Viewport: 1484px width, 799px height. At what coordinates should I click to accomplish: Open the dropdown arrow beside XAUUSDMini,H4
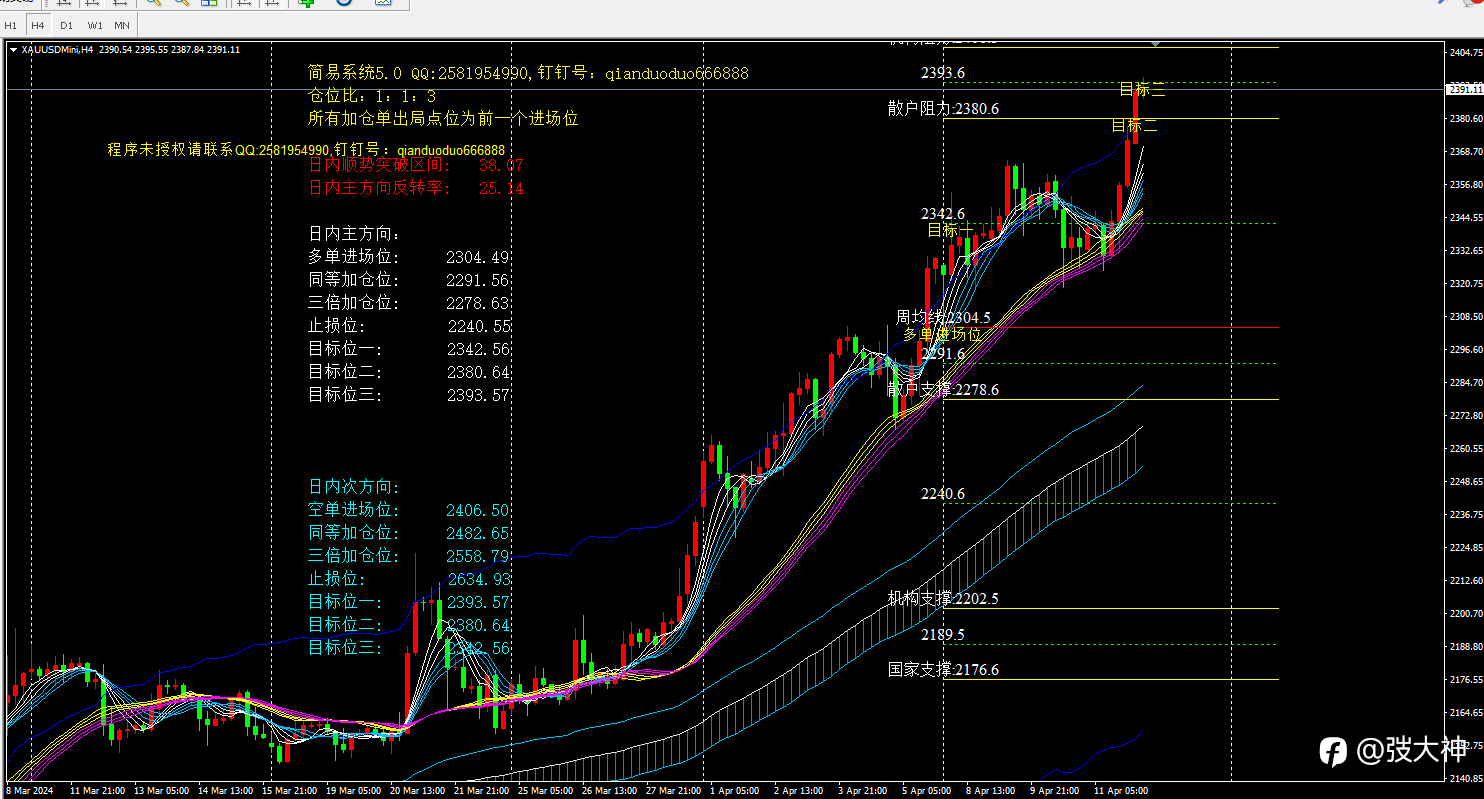(x=12, y=49)
